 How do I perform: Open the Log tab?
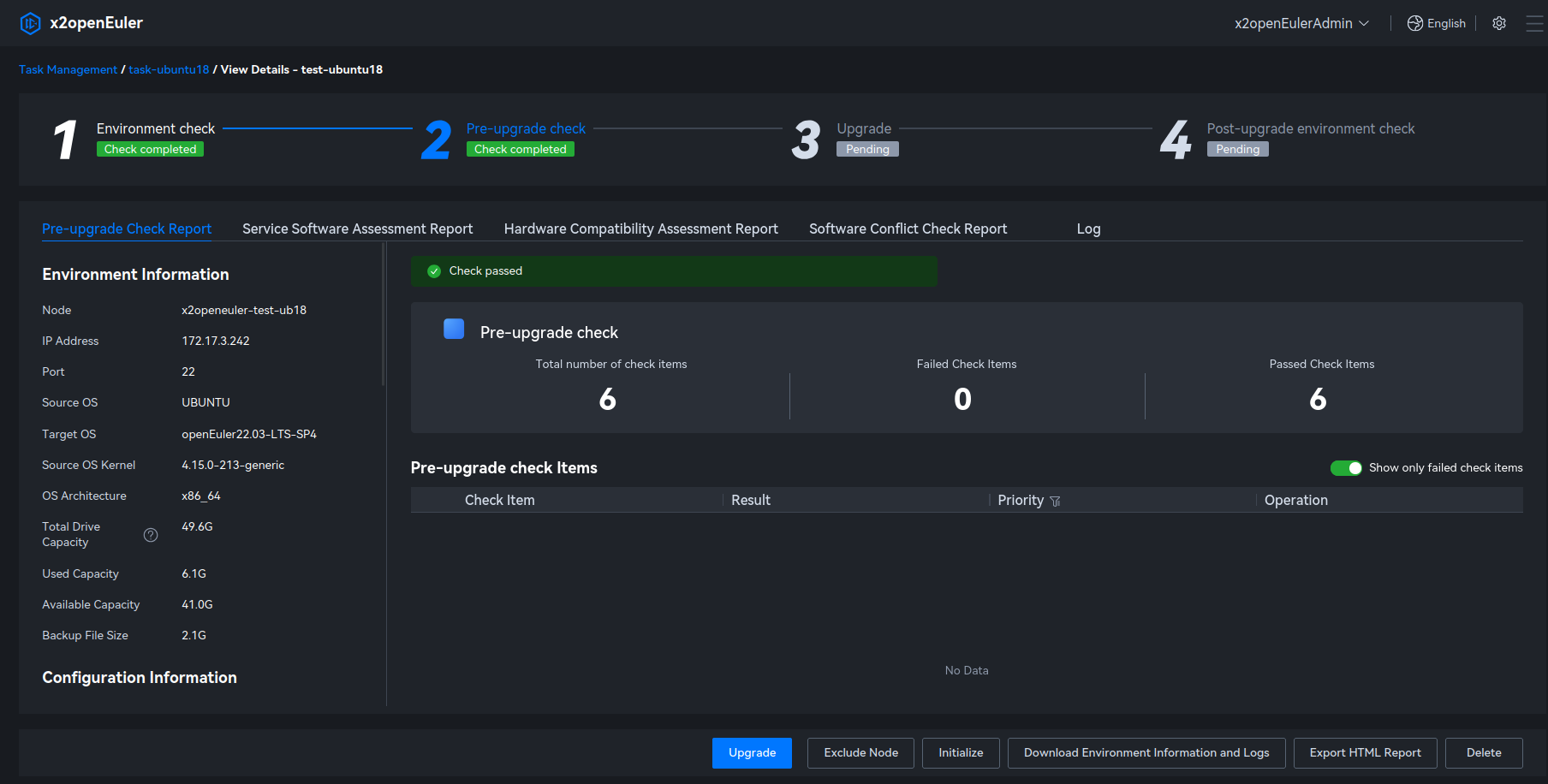1088,229
